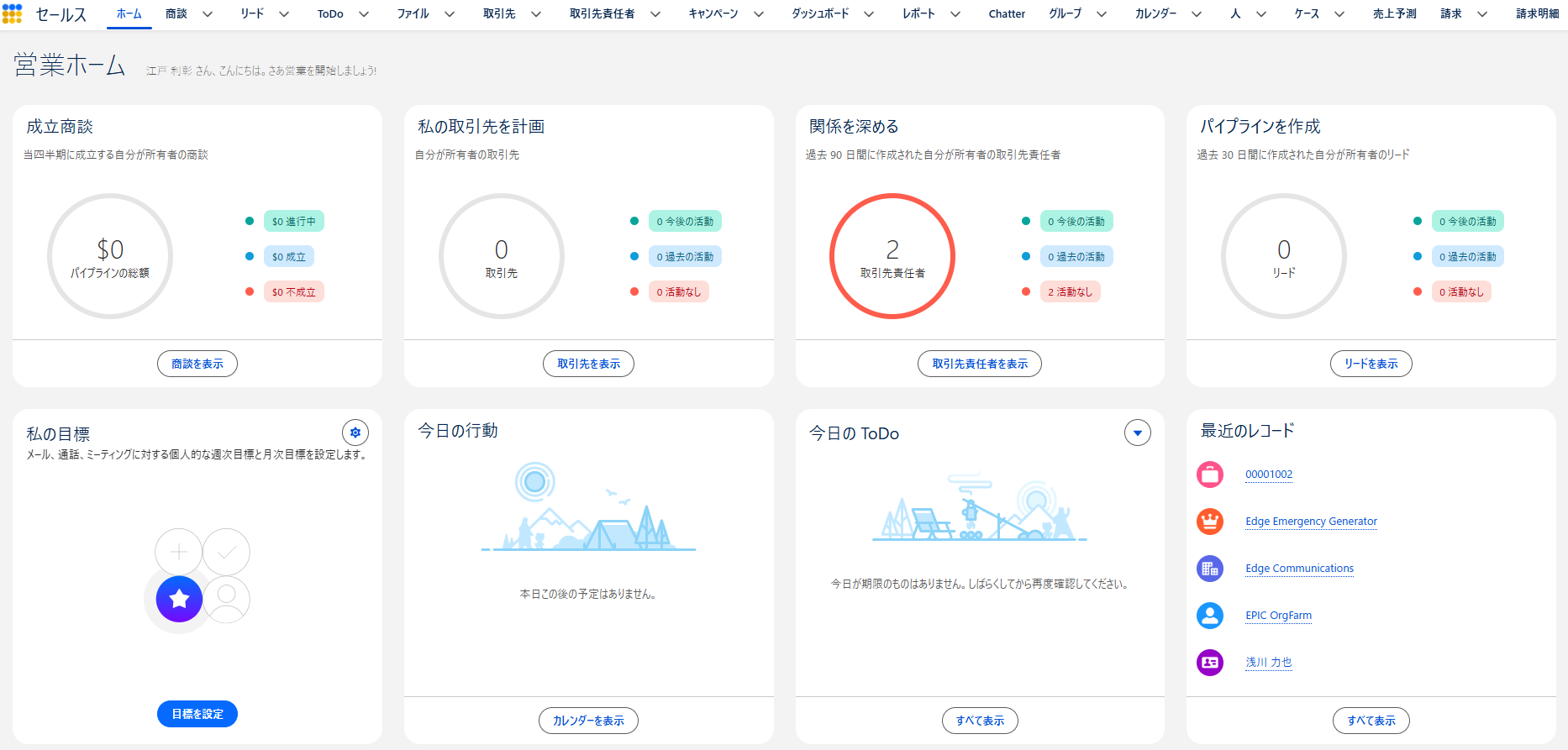Expand the ToDo tab dropdown chevron
Screen dimensions: 1568x750
pos(364,14)
